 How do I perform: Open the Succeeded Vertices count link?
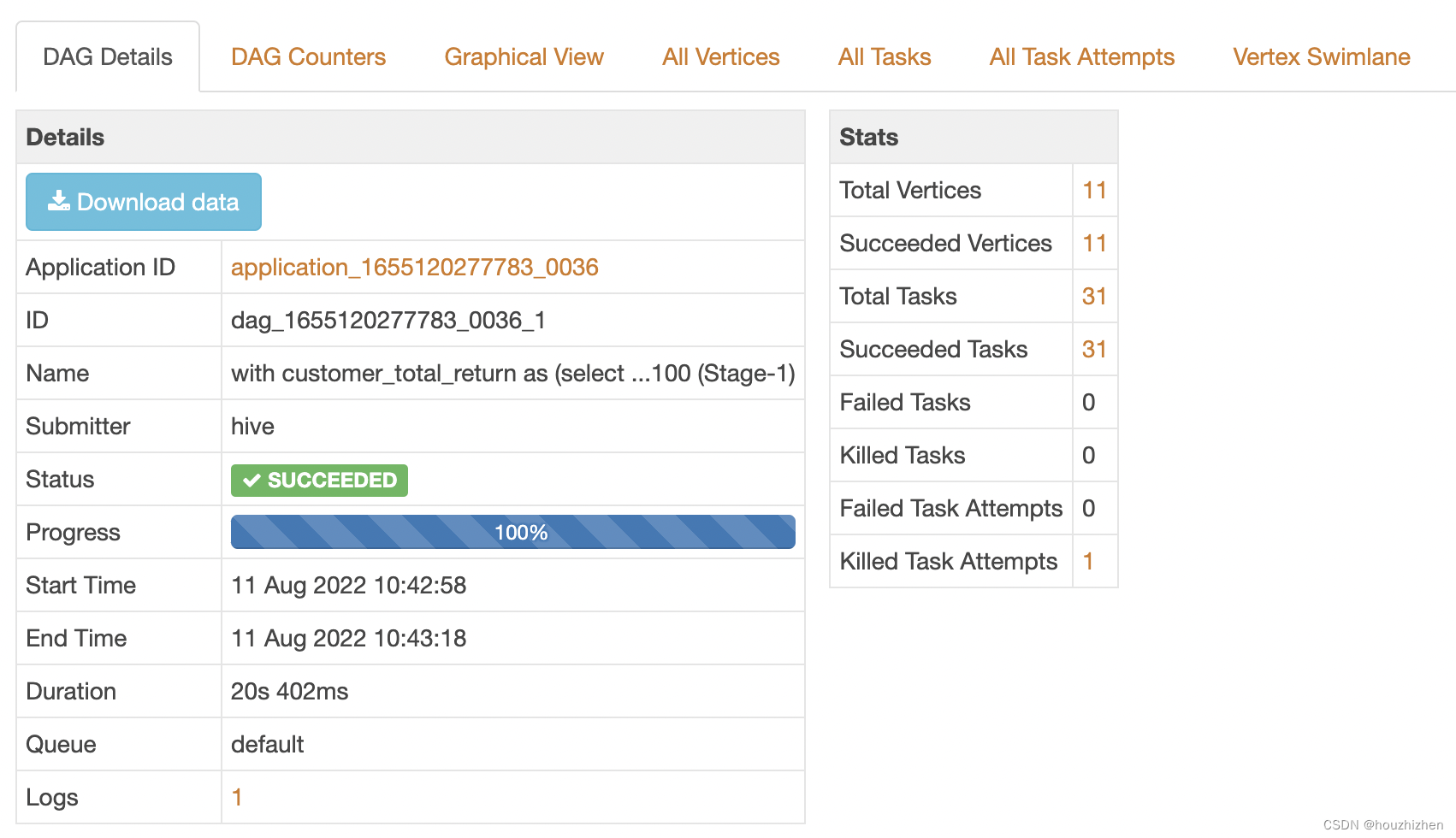pos(1094,244)
